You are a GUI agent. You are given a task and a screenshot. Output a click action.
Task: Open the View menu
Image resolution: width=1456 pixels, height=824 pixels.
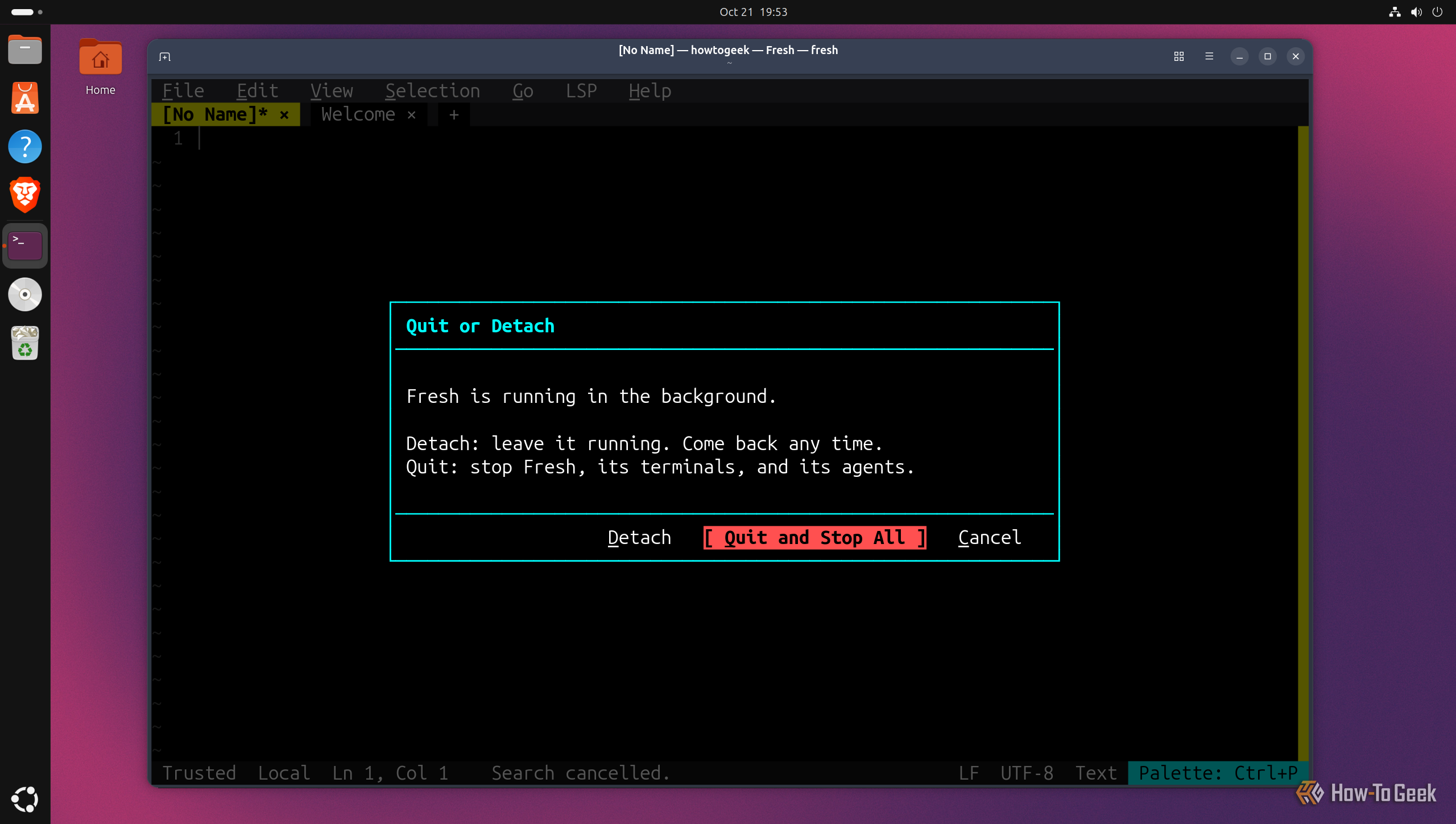pos(332,91)
